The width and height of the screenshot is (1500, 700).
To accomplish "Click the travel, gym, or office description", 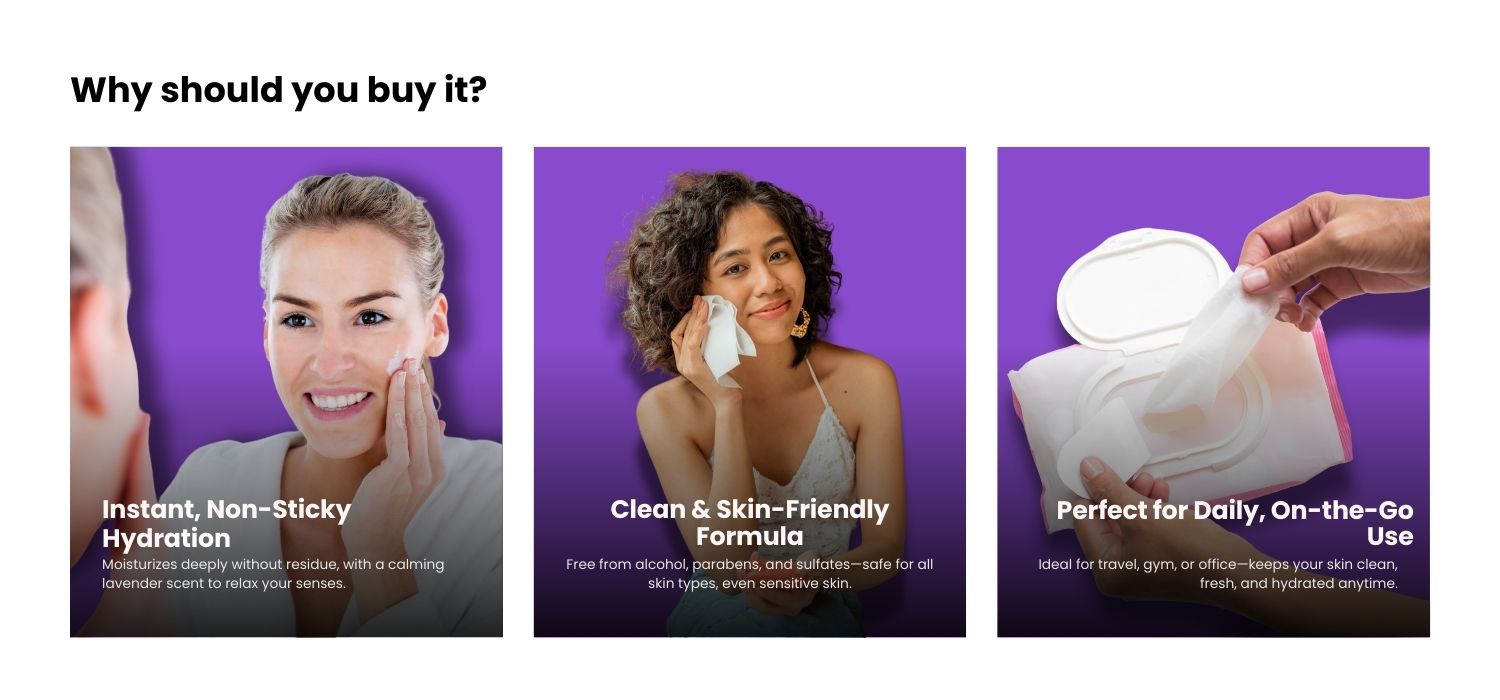I will pyautogui.click(x=1218, y=573).
